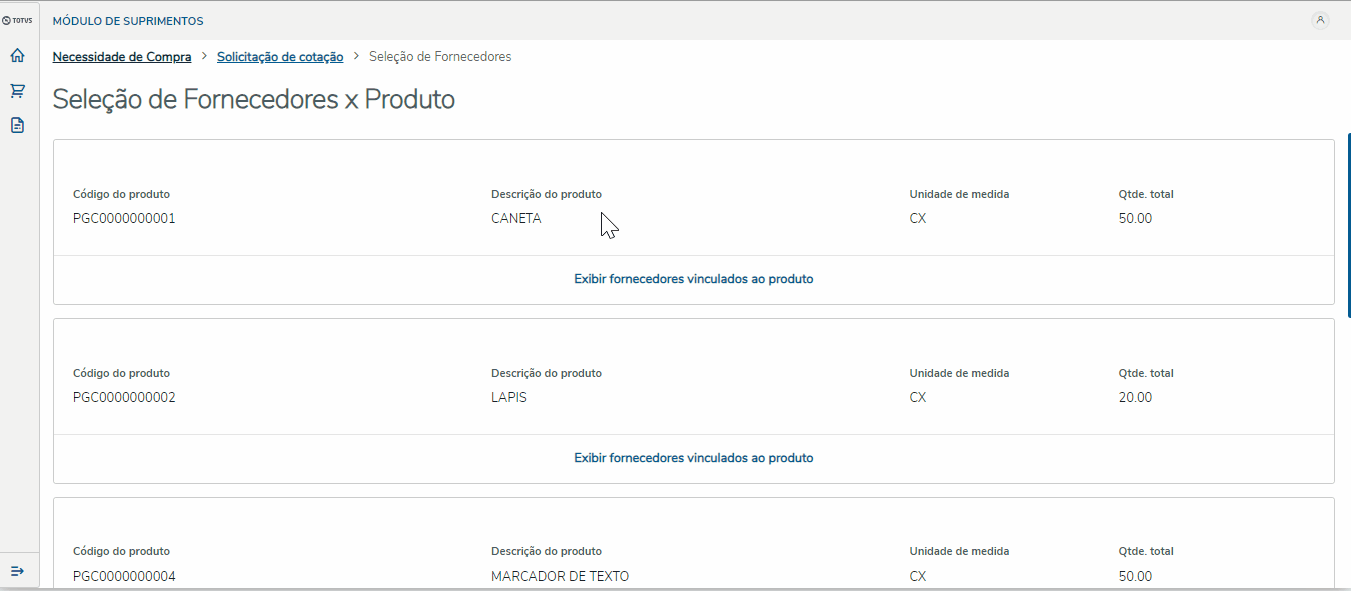Select the Seleção de Fornecedores breadcrumb item
The height and width of the screenshot is (591, 1351).
pos(440,57)
